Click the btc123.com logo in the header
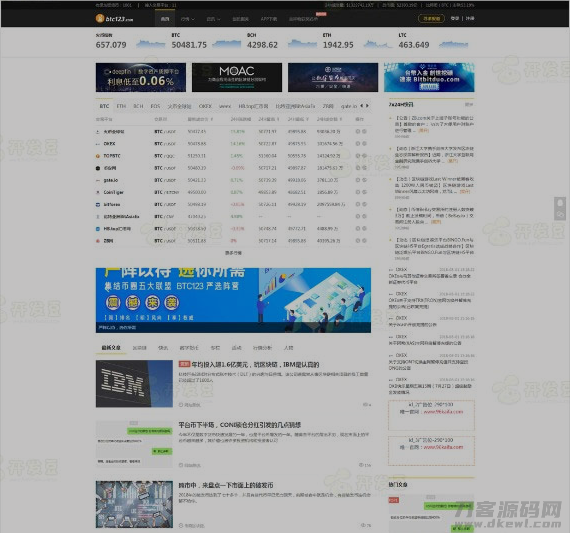Screen dimensions: 570x533 click(115, 18)
